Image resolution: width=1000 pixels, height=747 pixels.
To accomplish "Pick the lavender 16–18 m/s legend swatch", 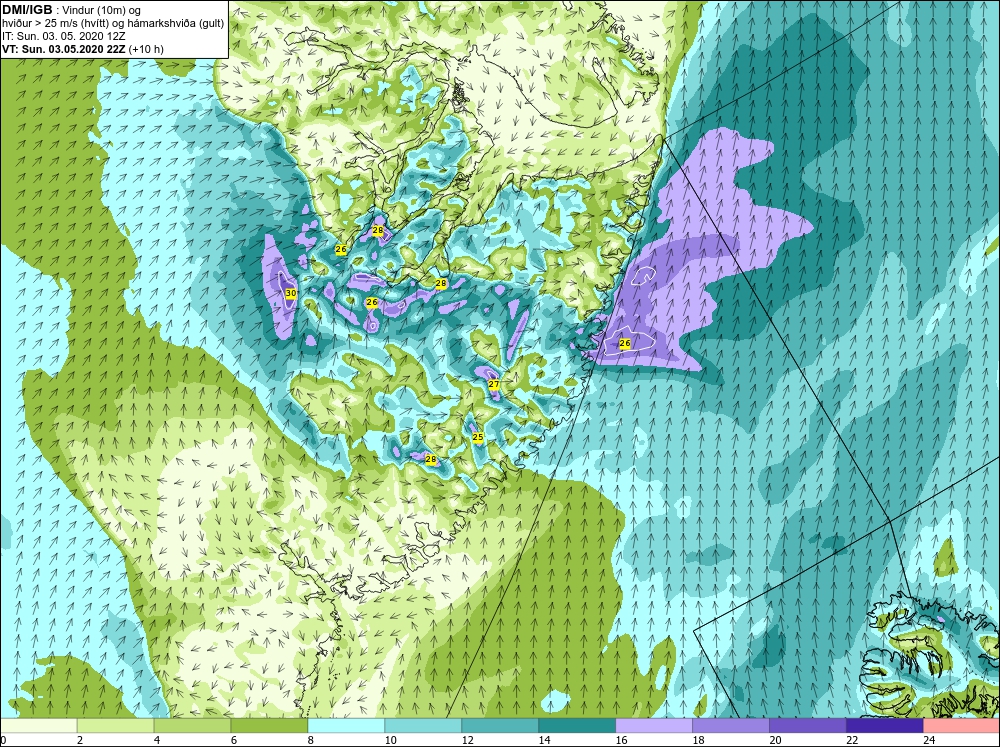I will [654, 725].
